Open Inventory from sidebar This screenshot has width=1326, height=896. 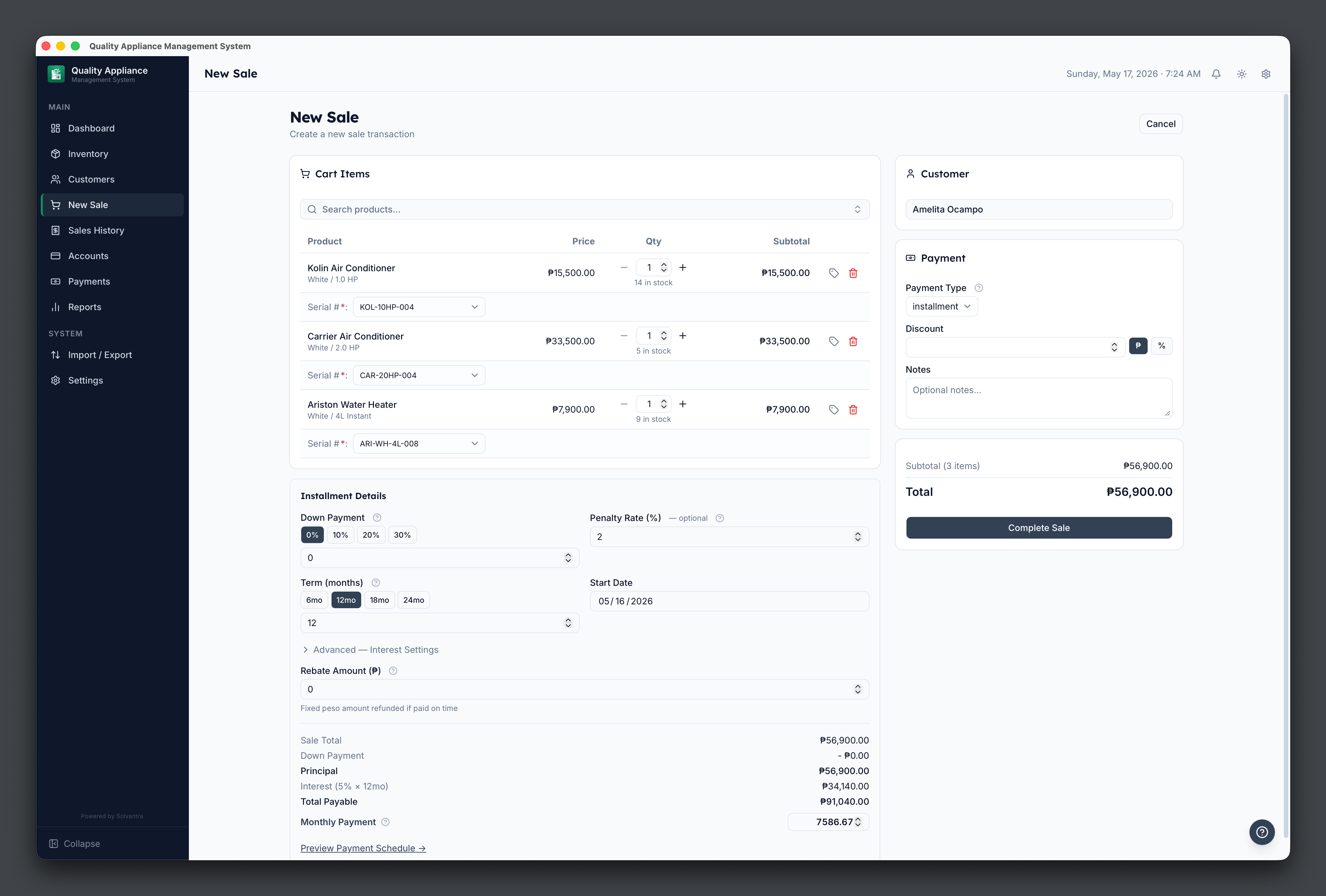tap(112, 154)
